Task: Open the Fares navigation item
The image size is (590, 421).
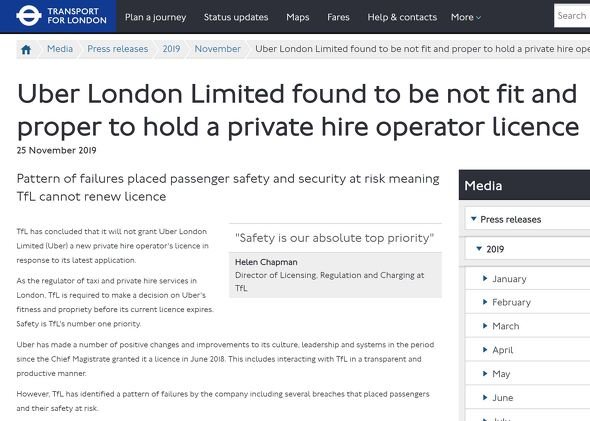Action: 338,17
